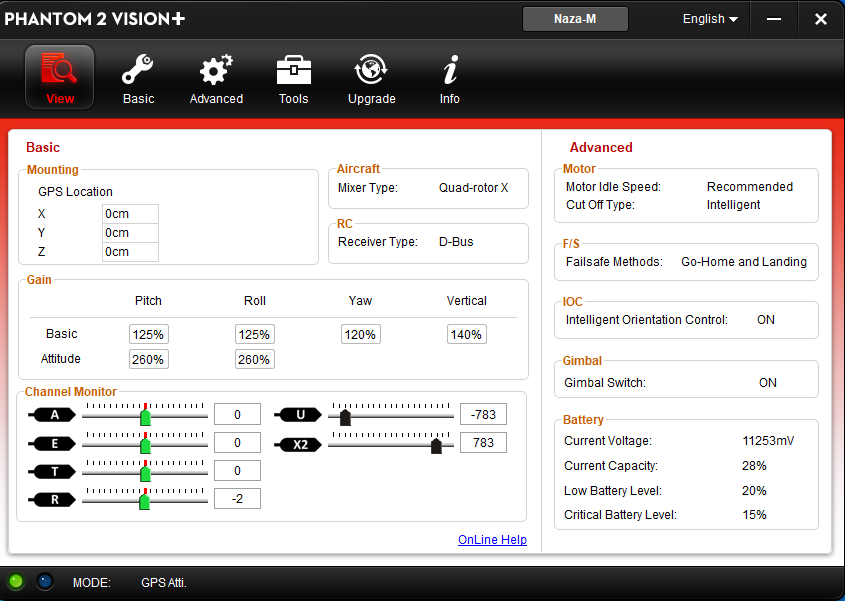Click the 'GPS Atti.' mode text
The height and width of the screenshot is (601, 845).
pyautogui.click(x=164, y=583)
